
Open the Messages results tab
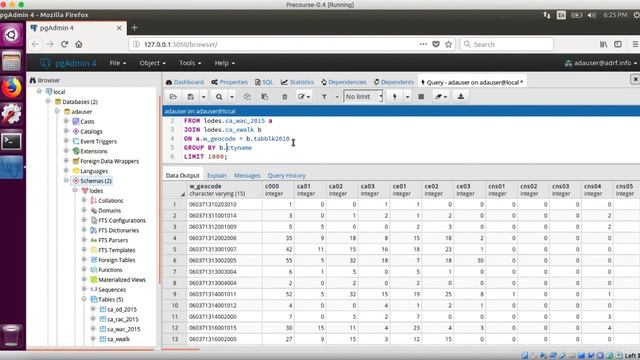click(x=247, y=175)
